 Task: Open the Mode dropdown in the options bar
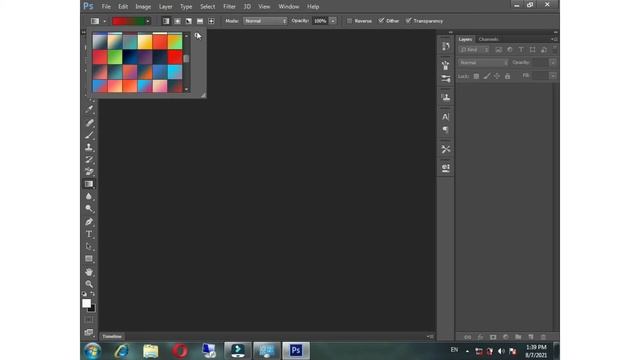265,21
